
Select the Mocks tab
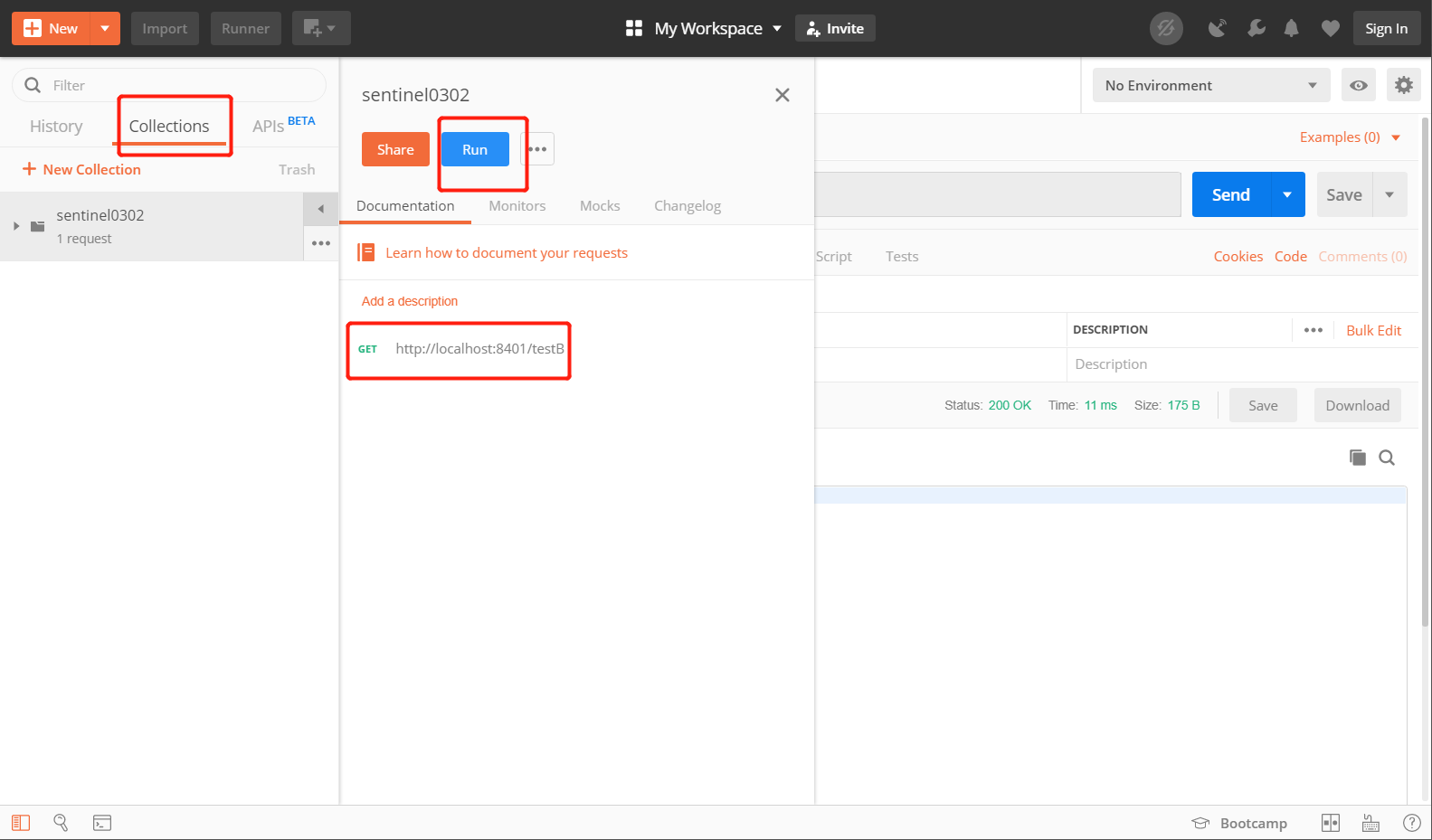[600, 205]
